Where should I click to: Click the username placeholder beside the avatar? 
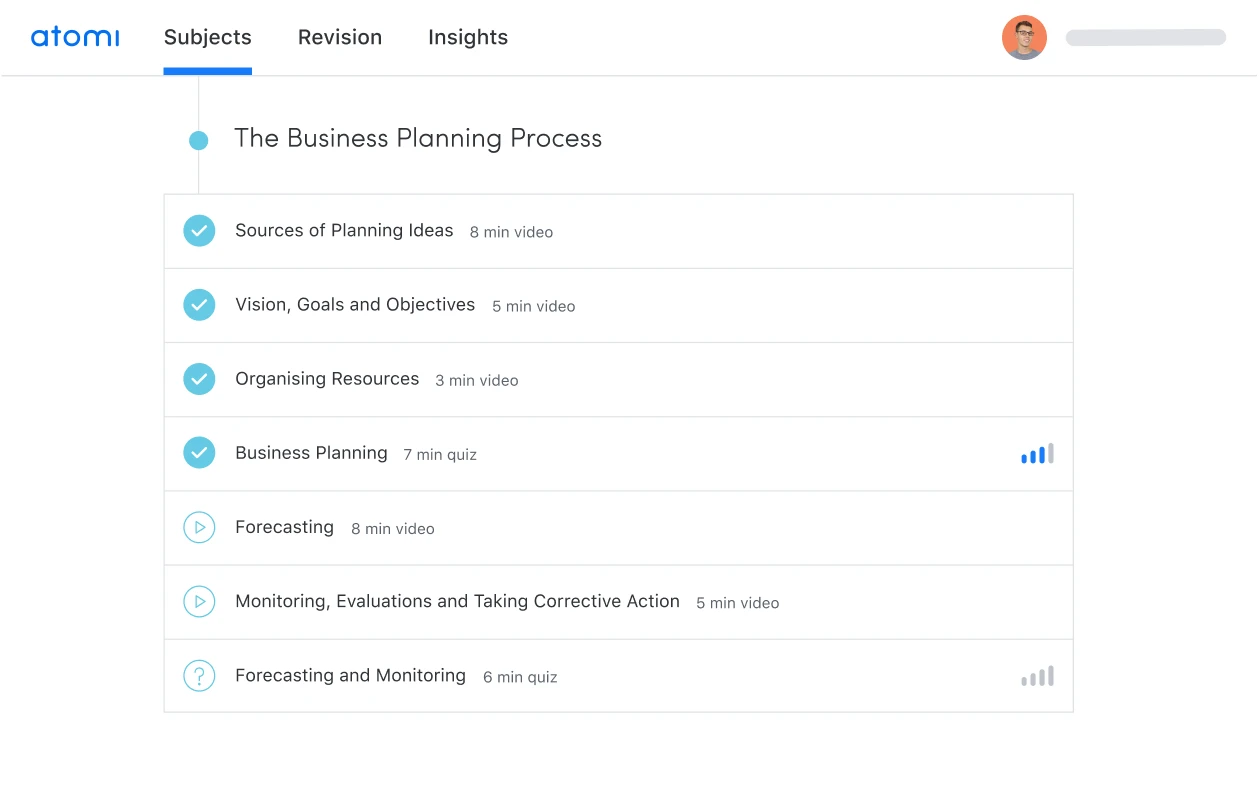tap(1145, 38)
